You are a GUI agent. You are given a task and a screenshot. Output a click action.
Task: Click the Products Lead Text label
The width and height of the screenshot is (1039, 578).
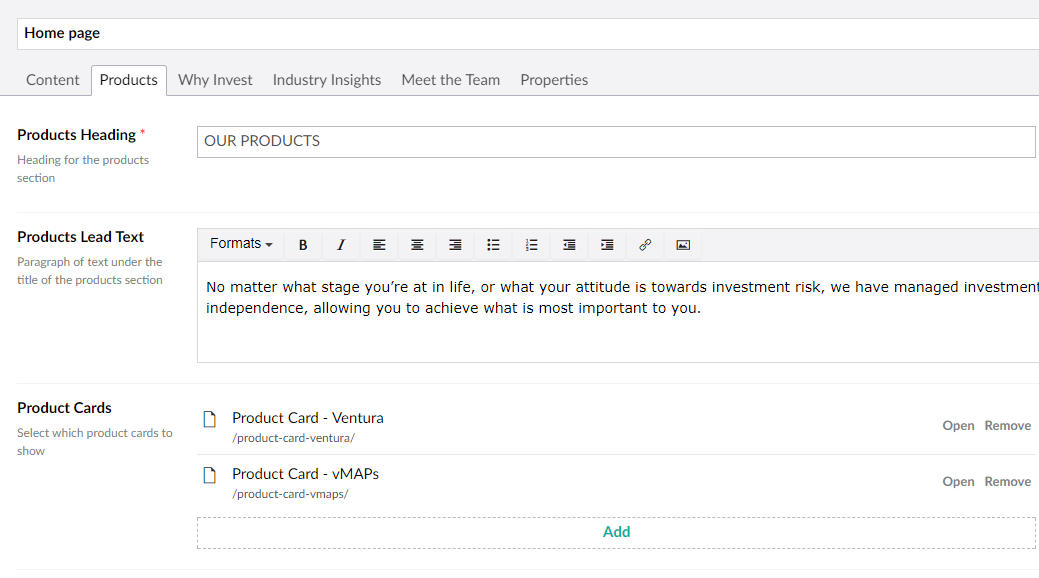[x=80, y=237]
